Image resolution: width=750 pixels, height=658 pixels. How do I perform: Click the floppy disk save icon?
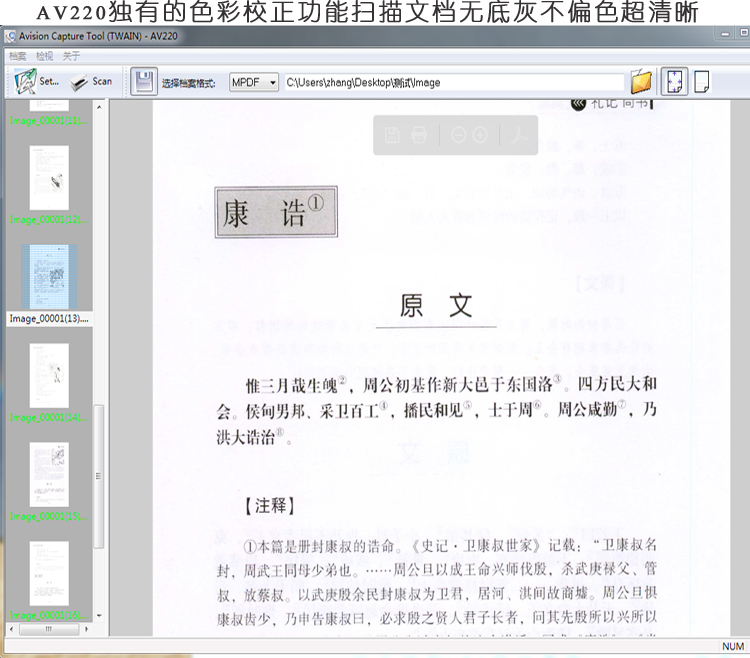coord(144,82)
